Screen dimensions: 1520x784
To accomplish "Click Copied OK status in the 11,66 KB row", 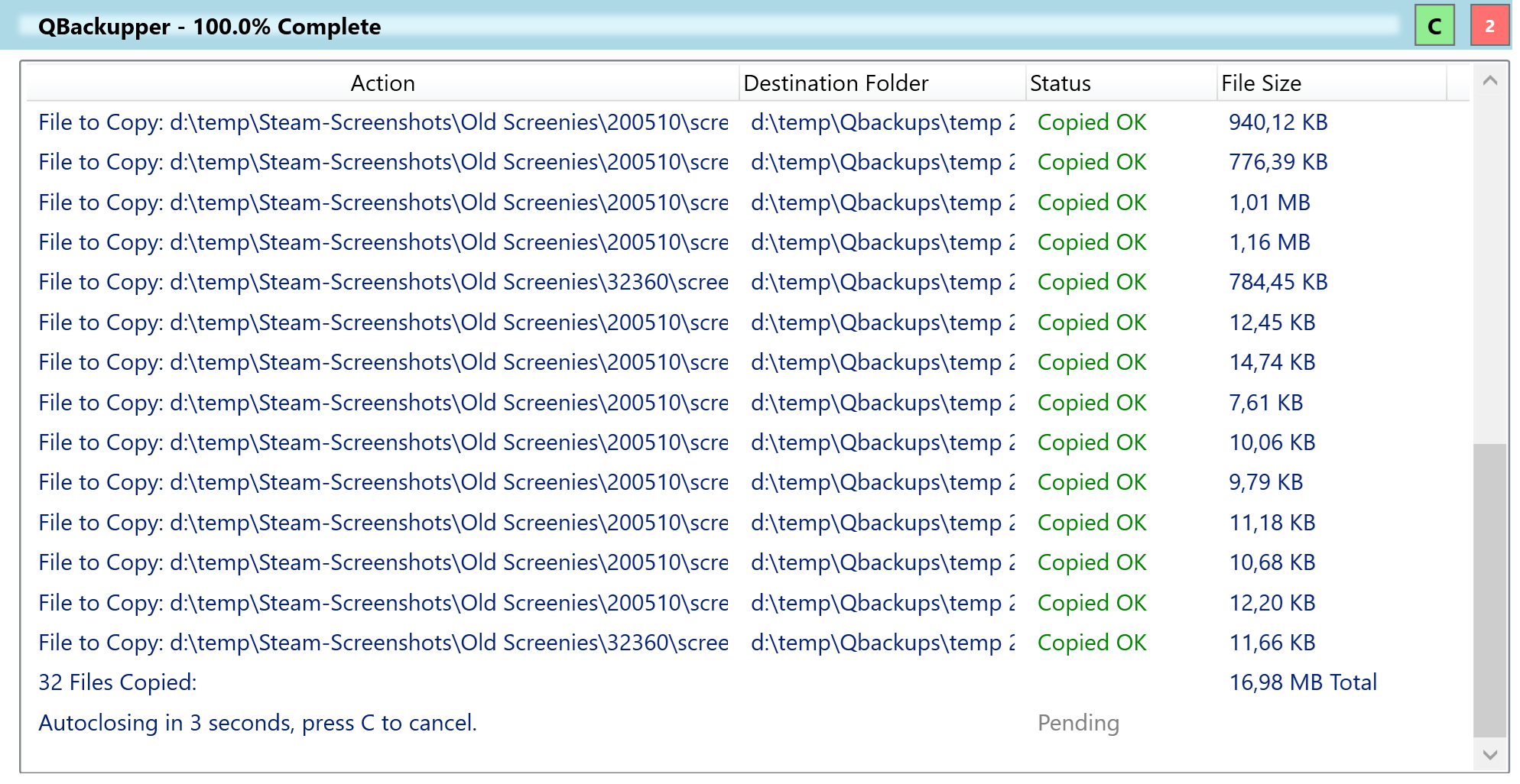I will [x=1092, y=643].
